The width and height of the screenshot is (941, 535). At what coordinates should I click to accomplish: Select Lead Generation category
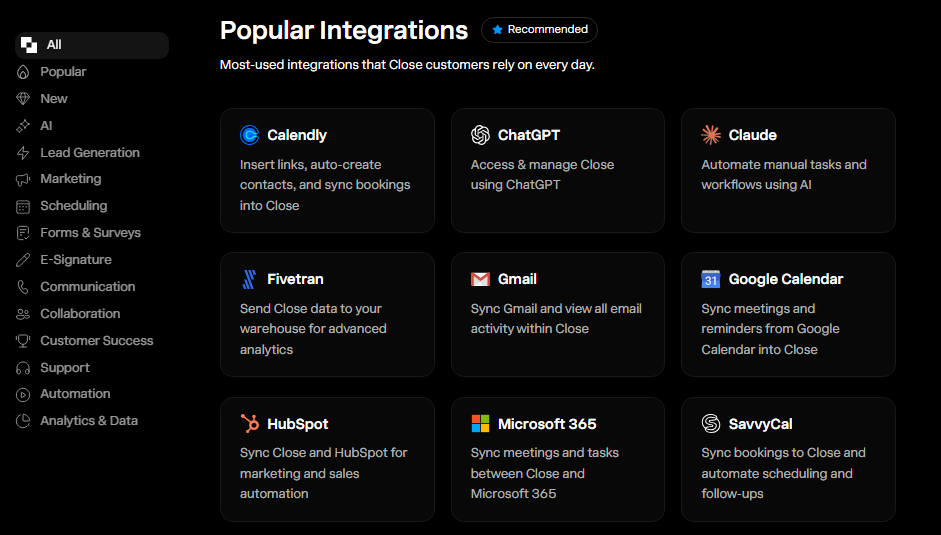(x=90, y=153)
